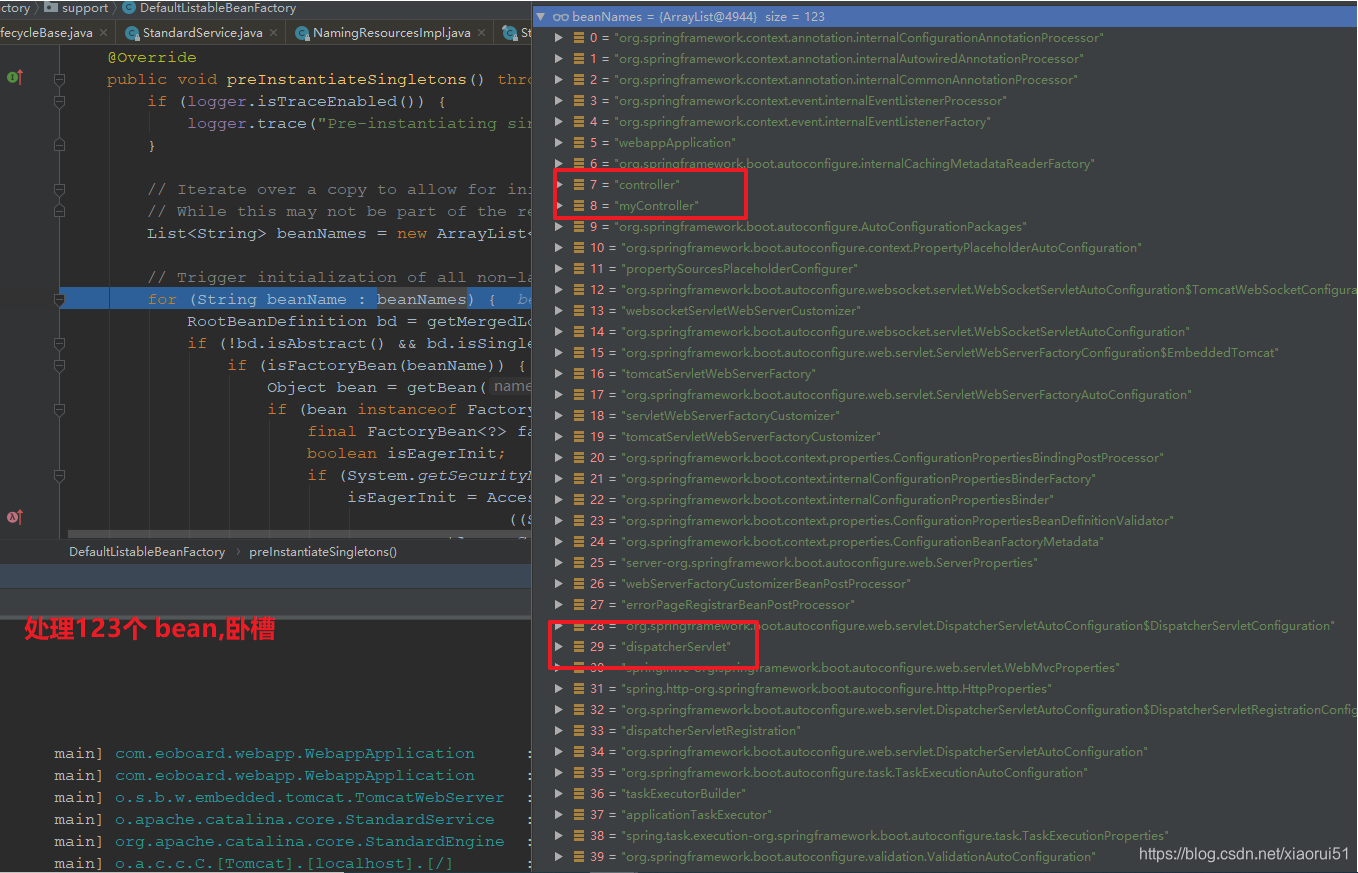Image resolution: width=1358 pixels, height=873 pixels.
Task: Click the class icon on StandardService.java tab
Action: (132, 33)
